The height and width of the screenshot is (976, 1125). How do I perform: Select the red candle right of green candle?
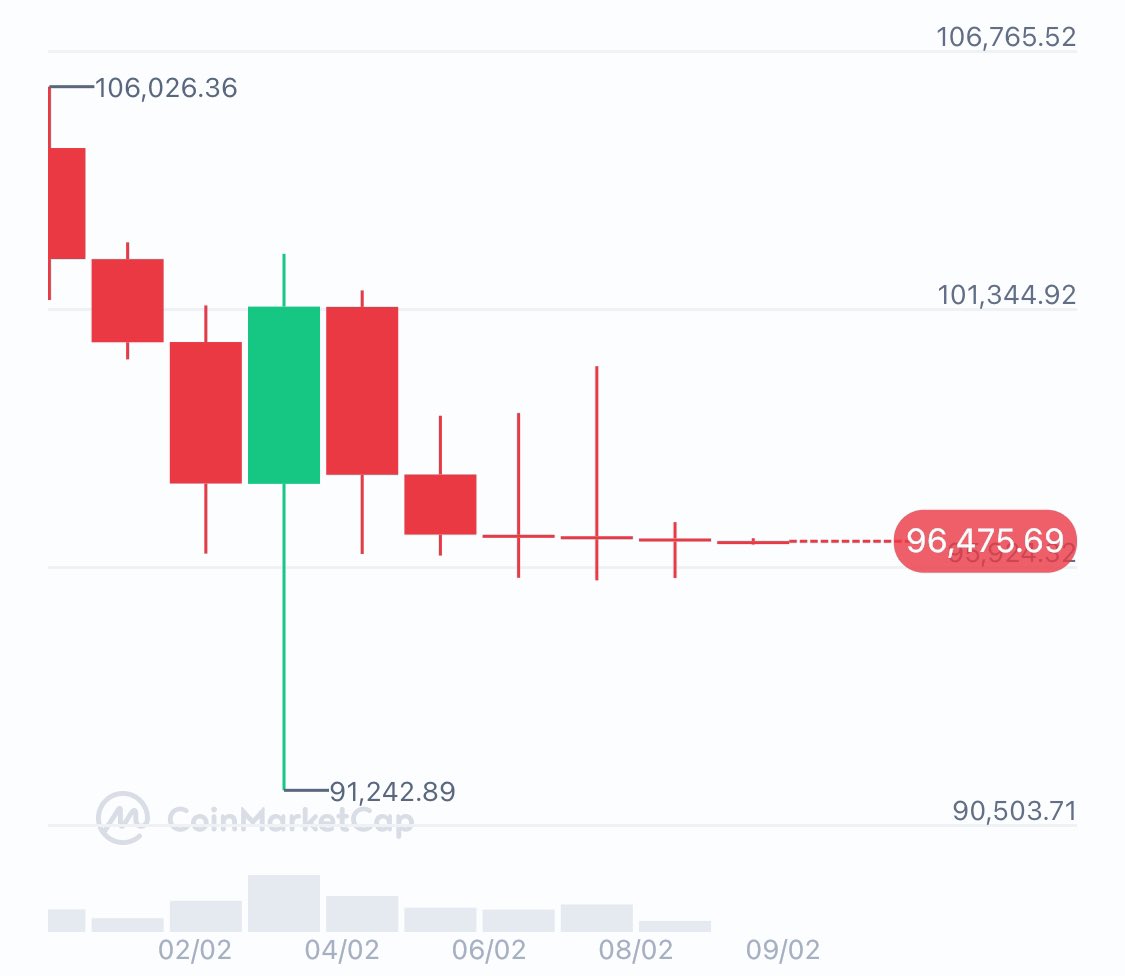pyautogui.click(x=362, y=390)
